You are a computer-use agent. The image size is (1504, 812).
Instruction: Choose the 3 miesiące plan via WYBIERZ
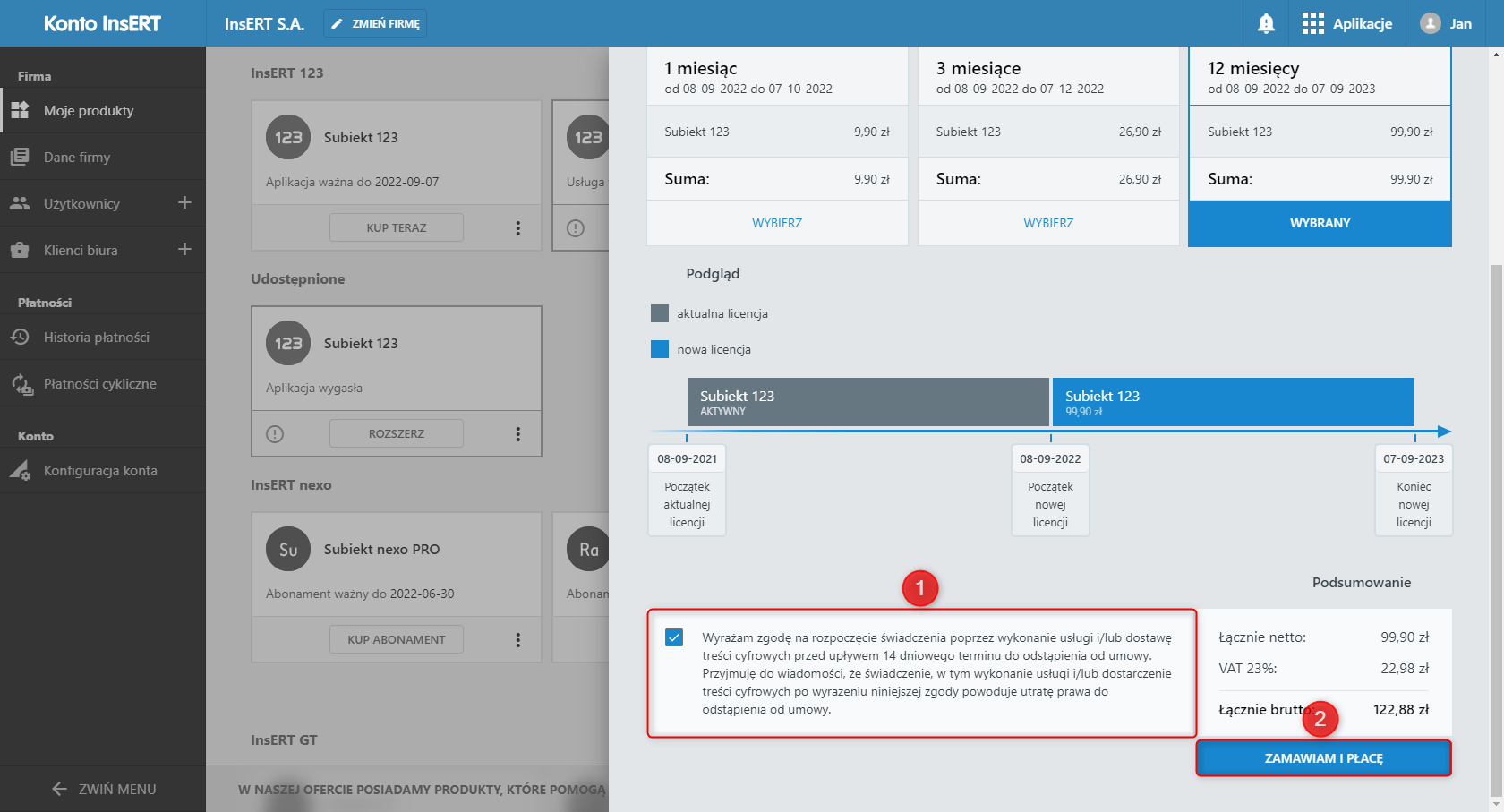pos(1048,223)
